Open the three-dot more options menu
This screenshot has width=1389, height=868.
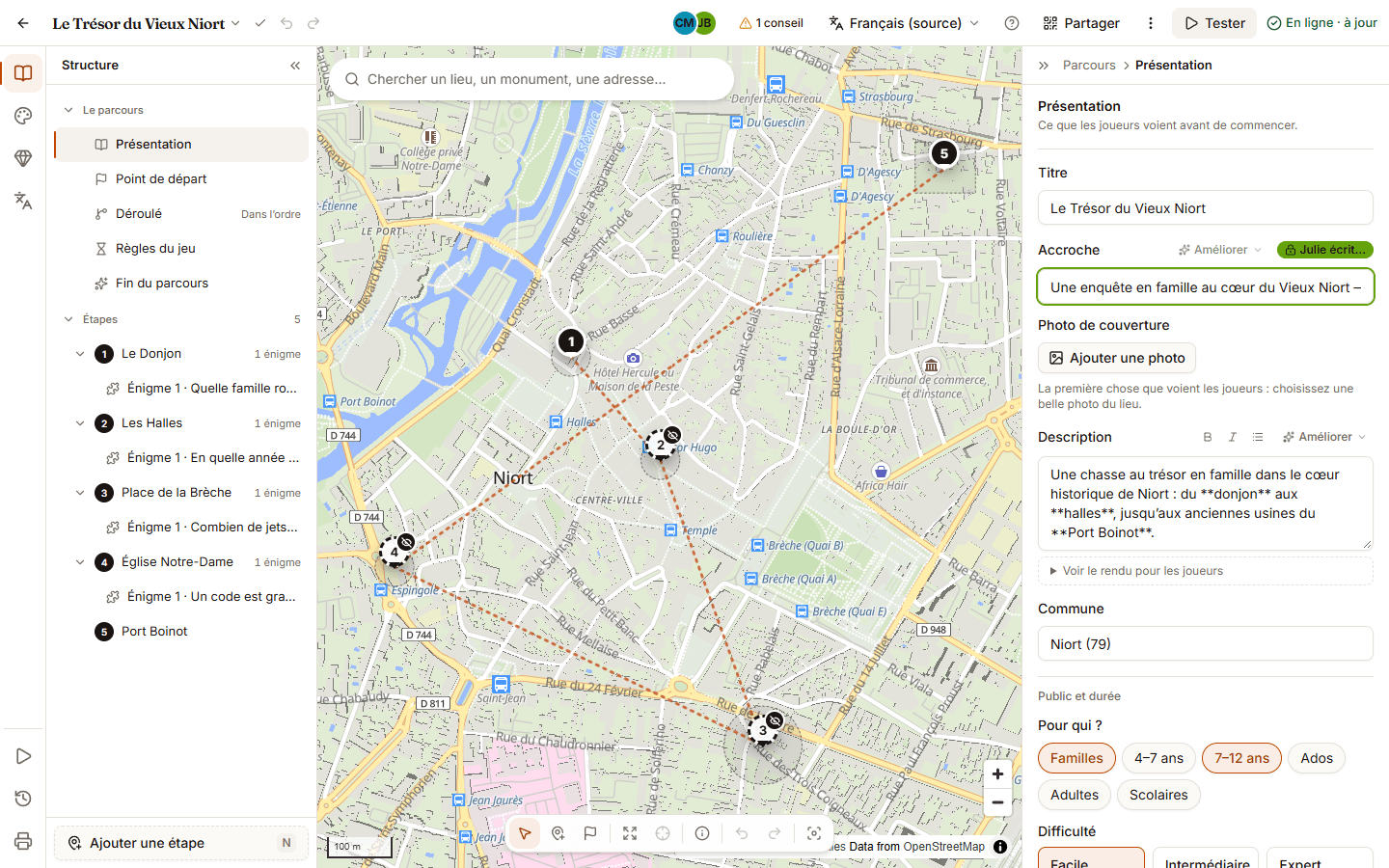coord(1150,23)
